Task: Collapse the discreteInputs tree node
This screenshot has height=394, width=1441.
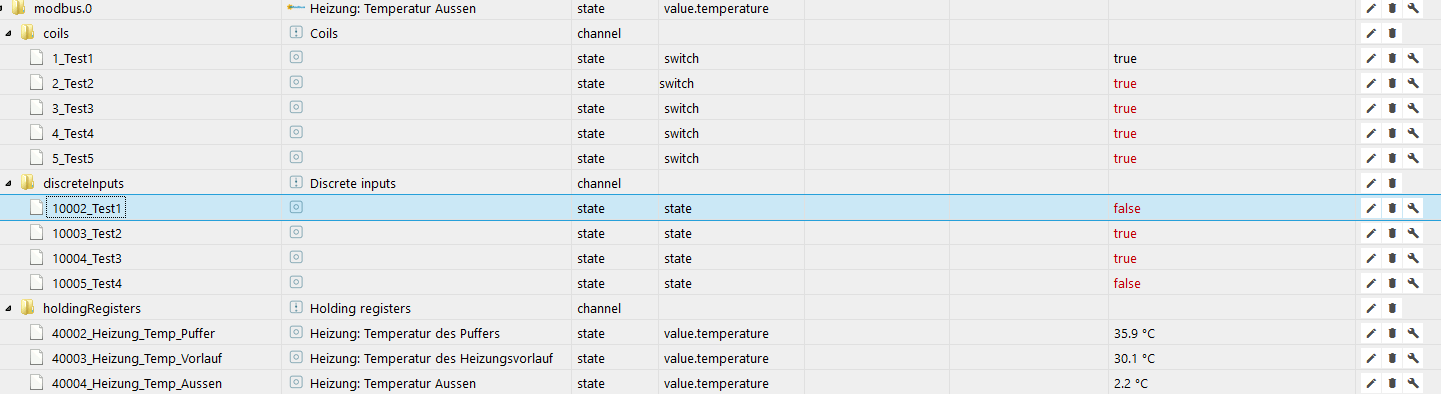Action: (9, 183)
